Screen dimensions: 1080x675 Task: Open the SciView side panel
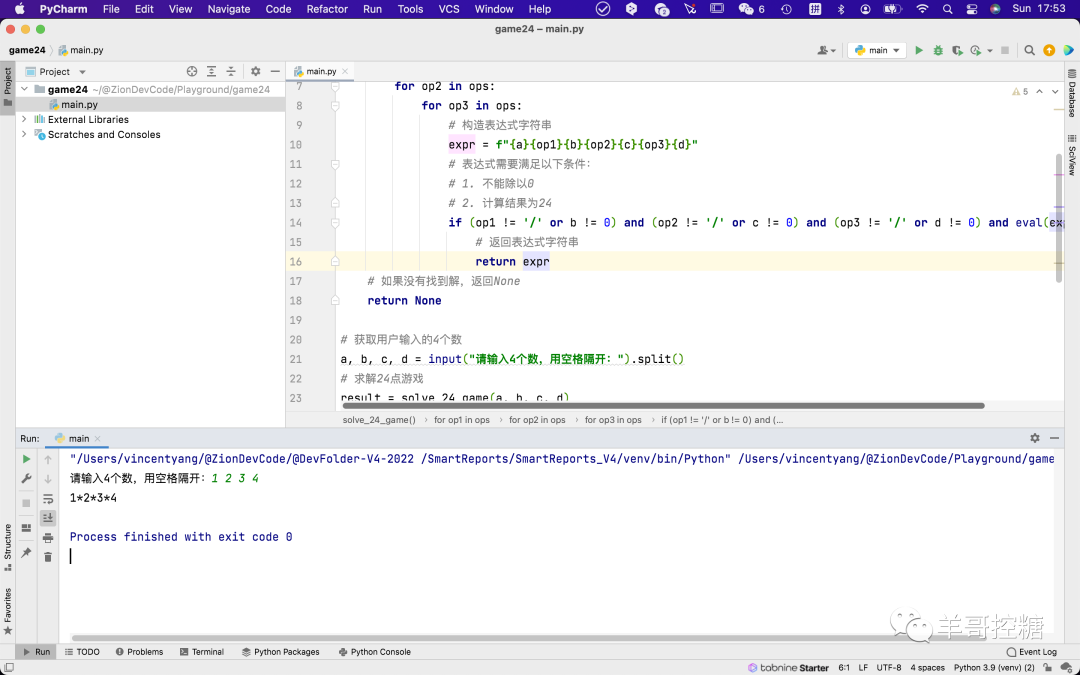point(1072,155)
